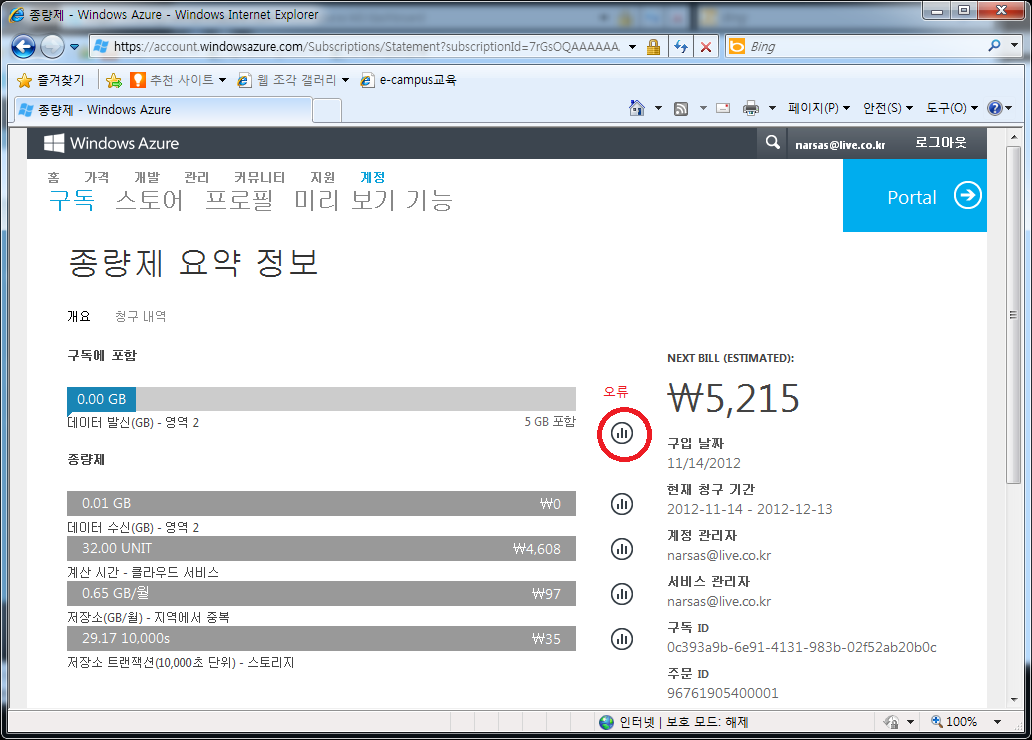1032x740 pixels.
Task: Click the page vertical scrollbar thumb
Action: (1013, 315)
